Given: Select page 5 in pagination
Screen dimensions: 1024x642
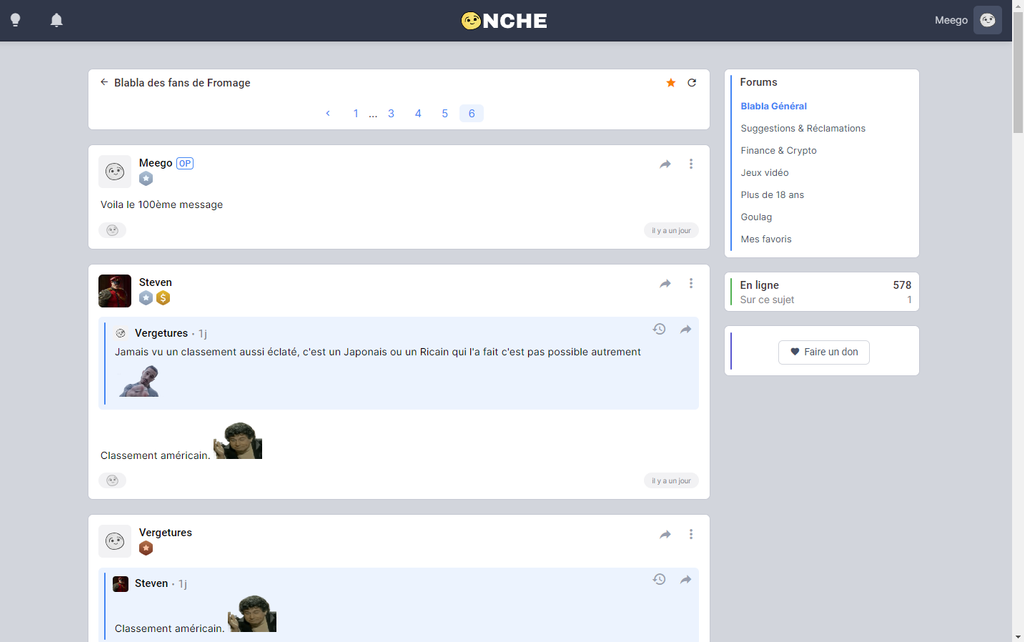Looking at the screenshot, I should (x=445, y=114).
